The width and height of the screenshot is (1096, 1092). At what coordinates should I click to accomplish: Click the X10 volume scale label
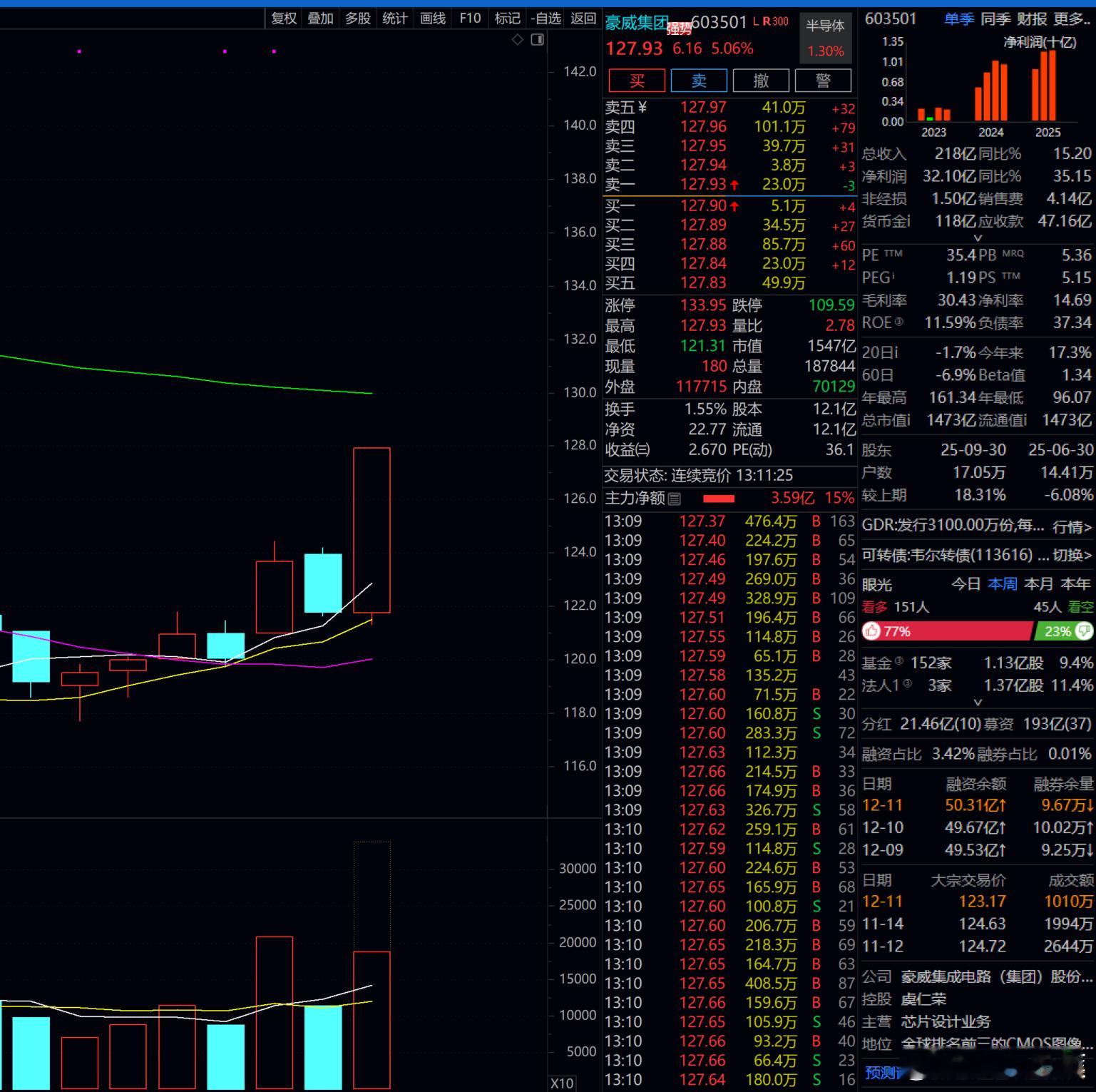562,1083
